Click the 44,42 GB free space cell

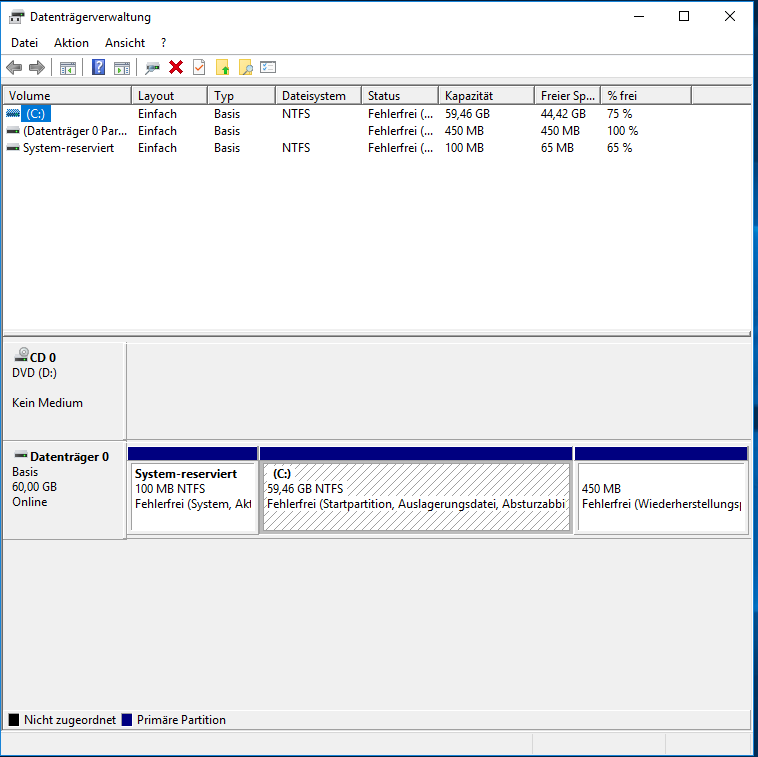pos(563,114)
